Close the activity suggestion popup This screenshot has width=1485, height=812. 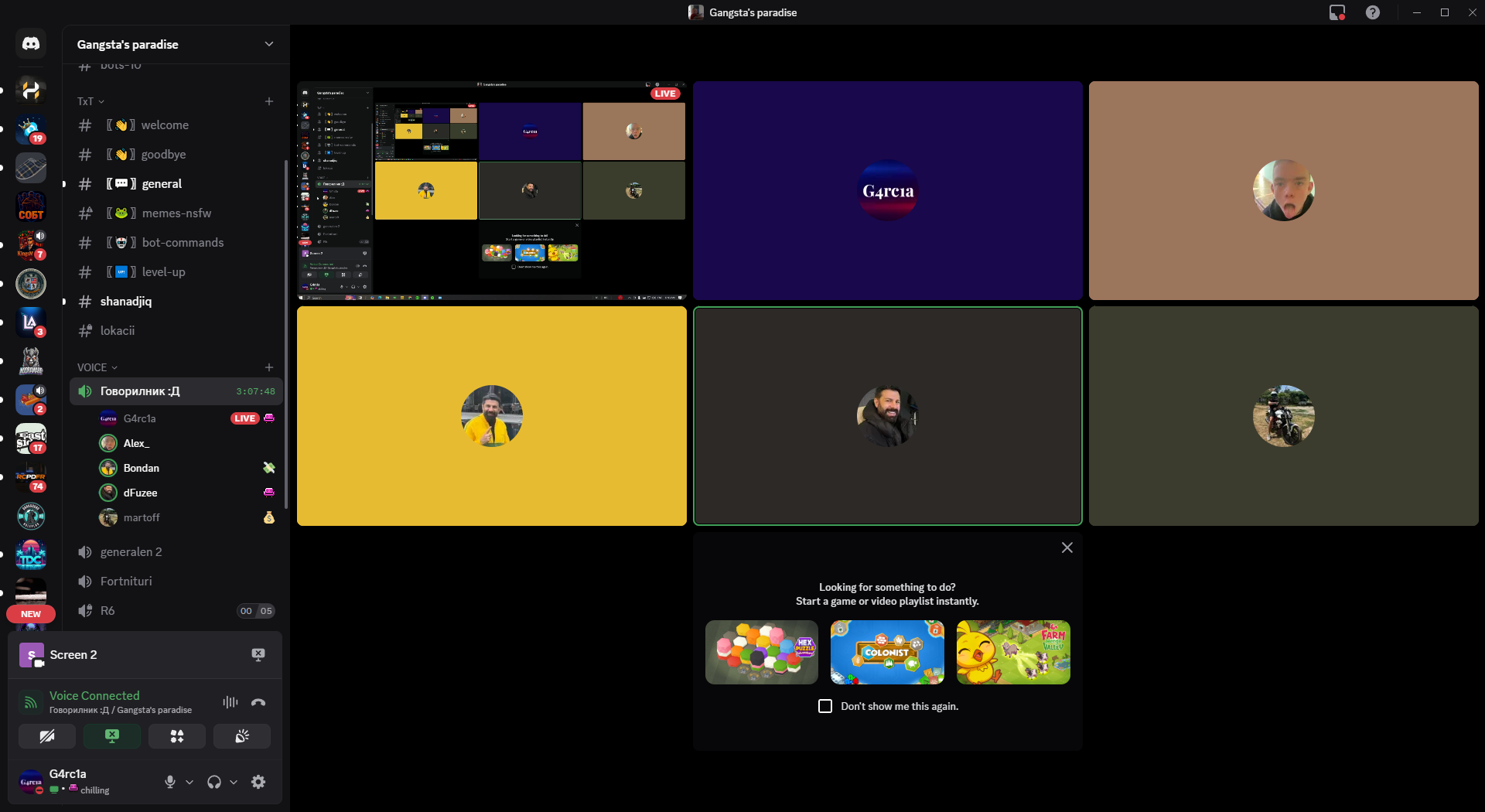(x=1067, y=548)
